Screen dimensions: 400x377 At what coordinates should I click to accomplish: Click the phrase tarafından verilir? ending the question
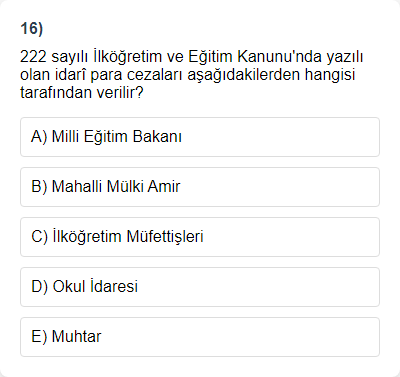(82, 93)
